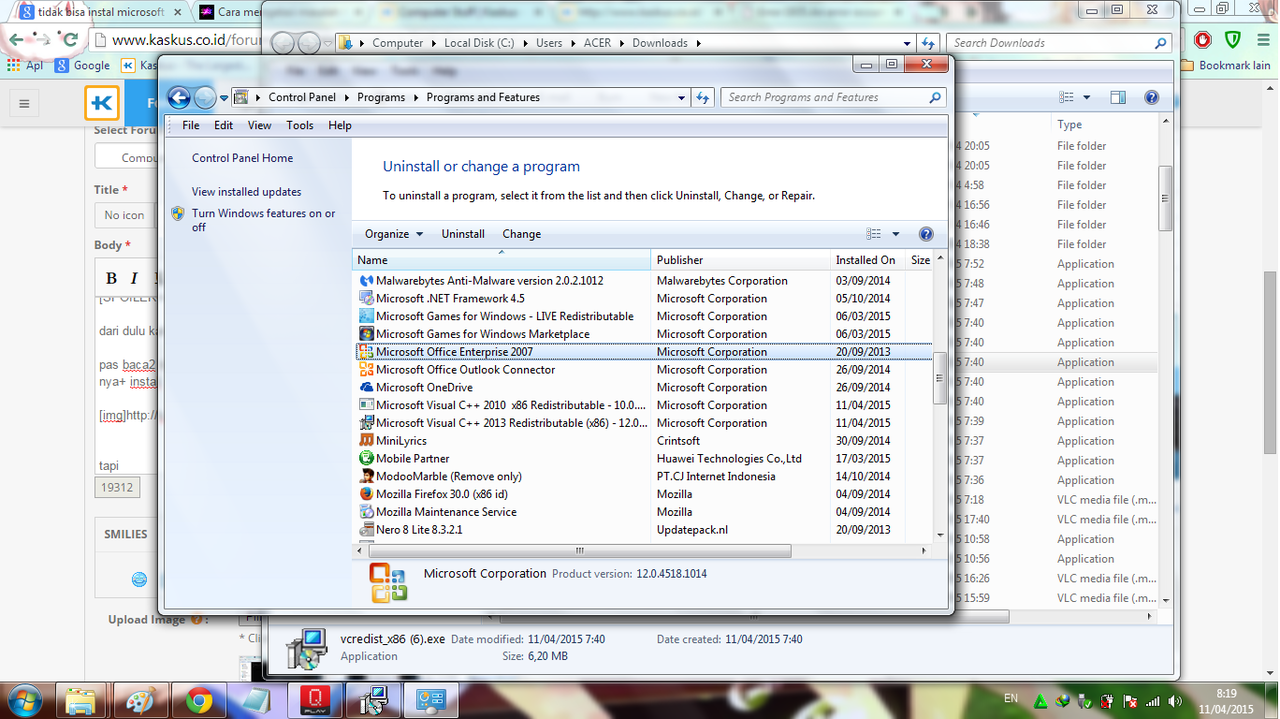The height and width of the screenshot is (719, 1280).
Task: Open Notepad from the taskbar
Action: click(256, 699)
